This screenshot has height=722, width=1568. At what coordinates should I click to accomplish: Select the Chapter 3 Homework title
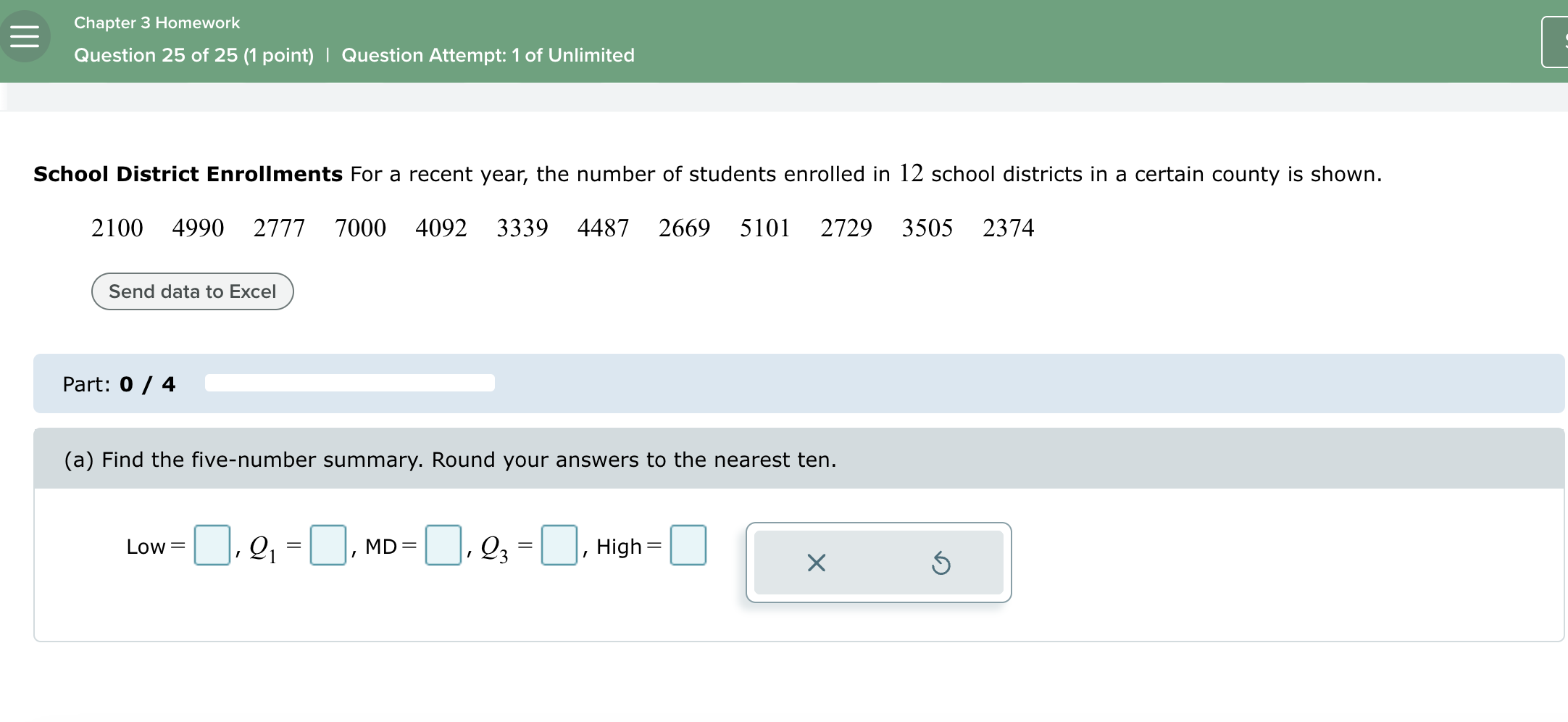(x=156, y=22)
